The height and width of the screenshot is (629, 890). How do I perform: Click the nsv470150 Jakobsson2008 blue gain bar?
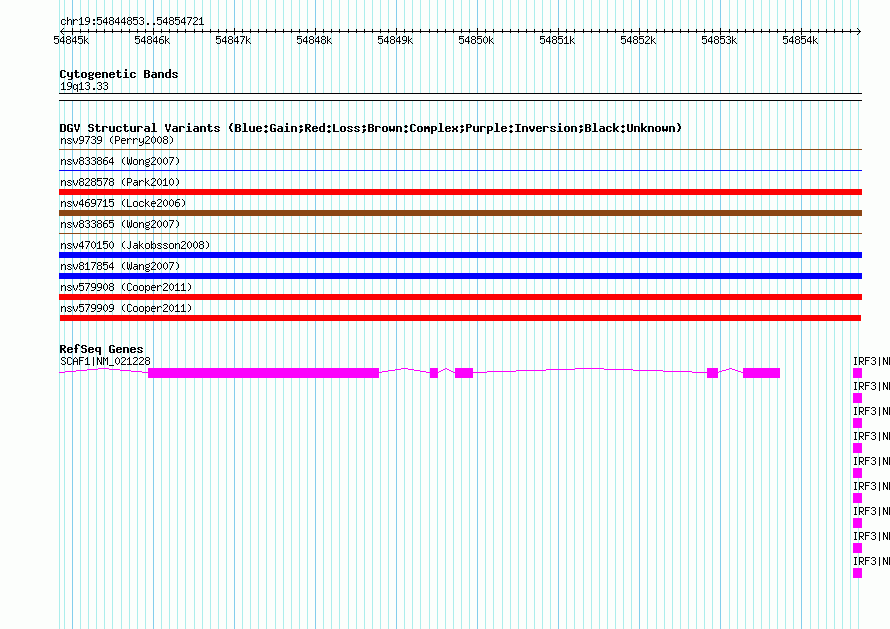click(460, 255)
